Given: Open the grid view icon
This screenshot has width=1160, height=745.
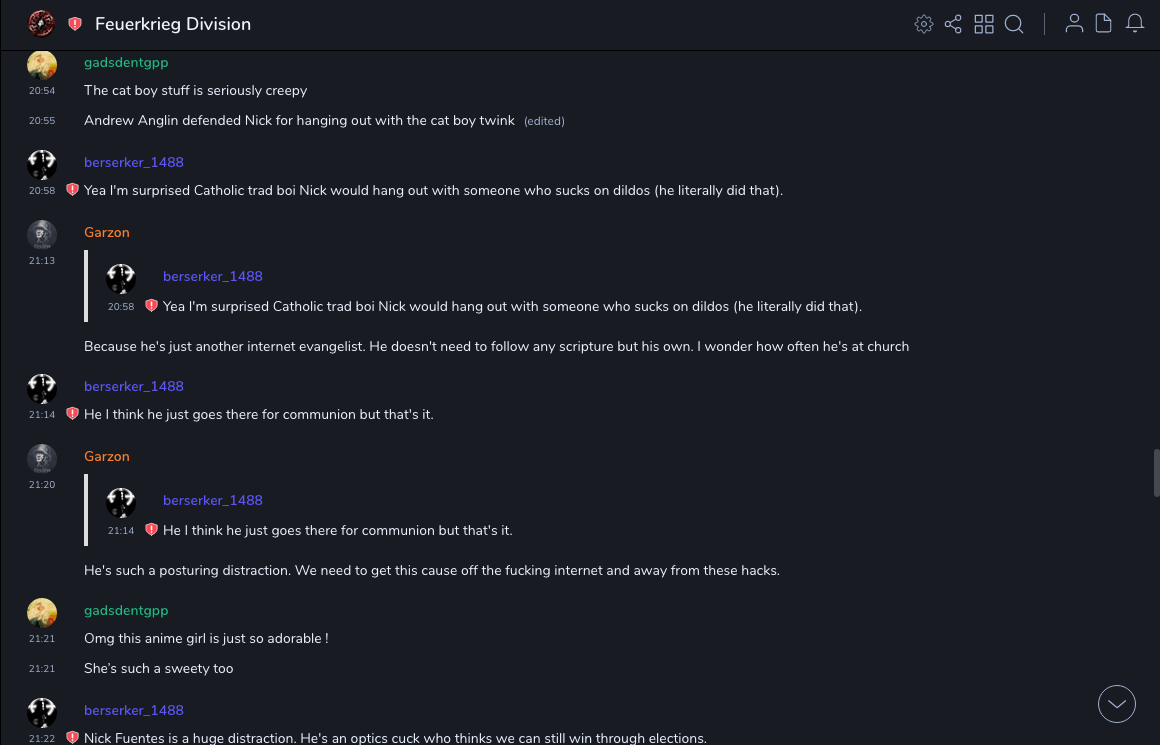Looking at the screenshot, I should [984, 24].
